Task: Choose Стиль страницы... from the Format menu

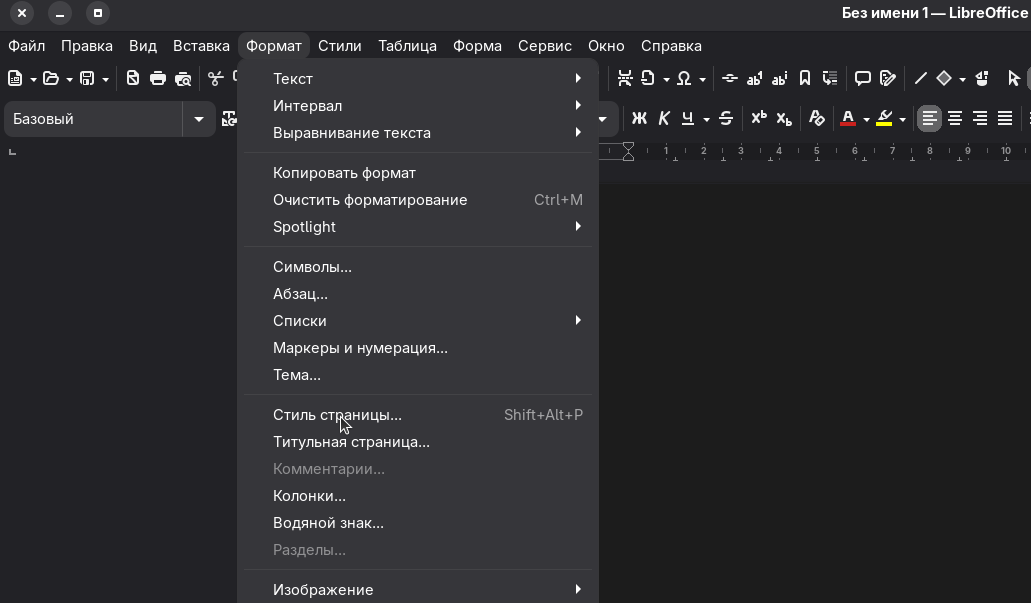Action: [x=337, y=415]
